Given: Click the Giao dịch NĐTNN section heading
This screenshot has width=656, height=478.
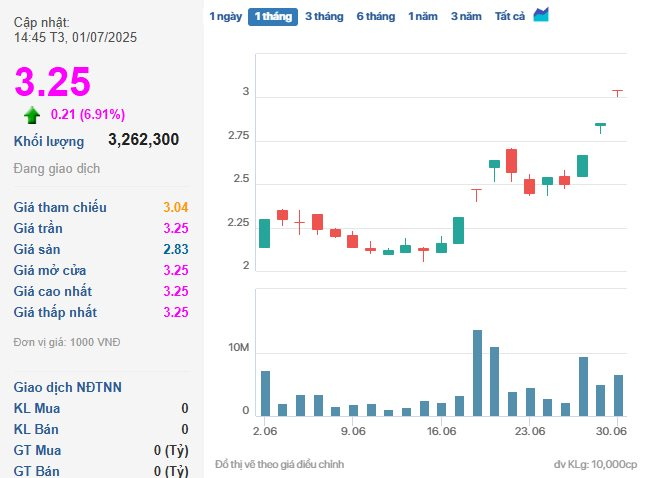Looking at the screenshot, I should pyautogui.click(x=68, y=387).
